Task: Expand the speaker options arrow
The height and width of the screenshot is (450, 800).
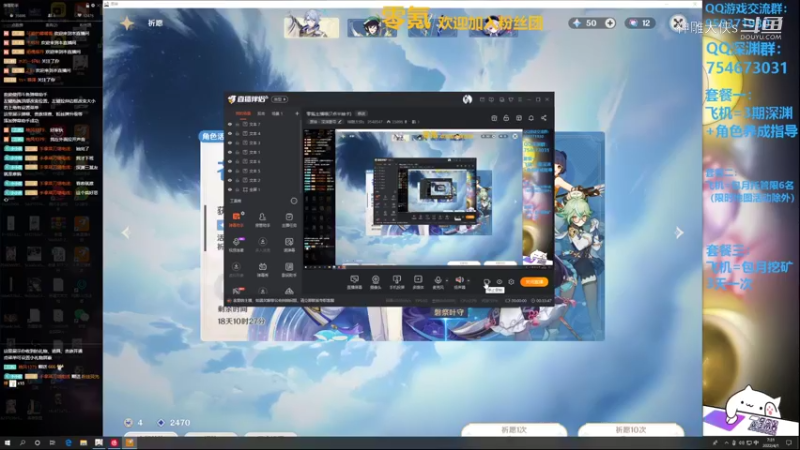Action: click(468, 280)
